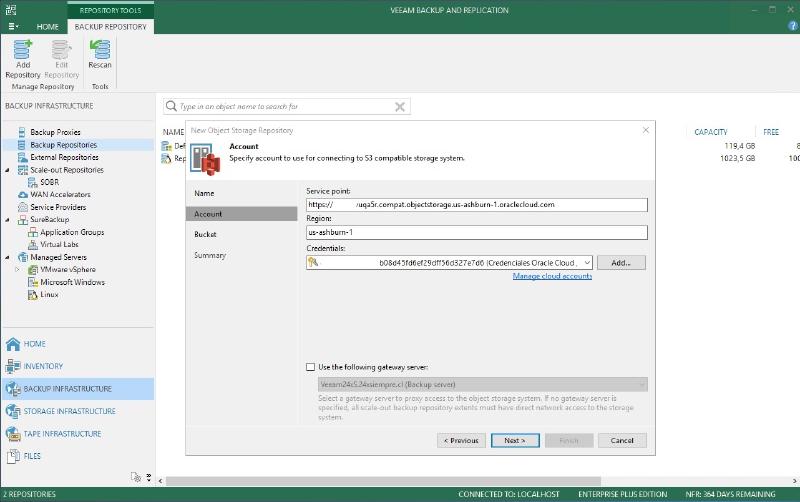The width and height of the screenshot is (800, 502).
Task: Click the Service point input field
Action: [x=477, y=205]
